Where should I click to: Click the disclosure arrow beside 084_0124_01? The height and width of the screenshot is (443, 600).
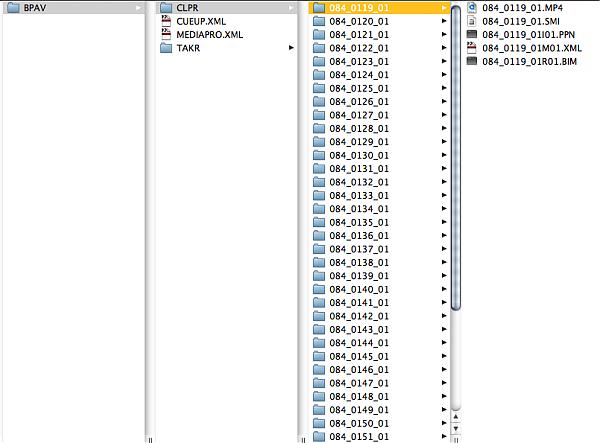tap(444, 75)
